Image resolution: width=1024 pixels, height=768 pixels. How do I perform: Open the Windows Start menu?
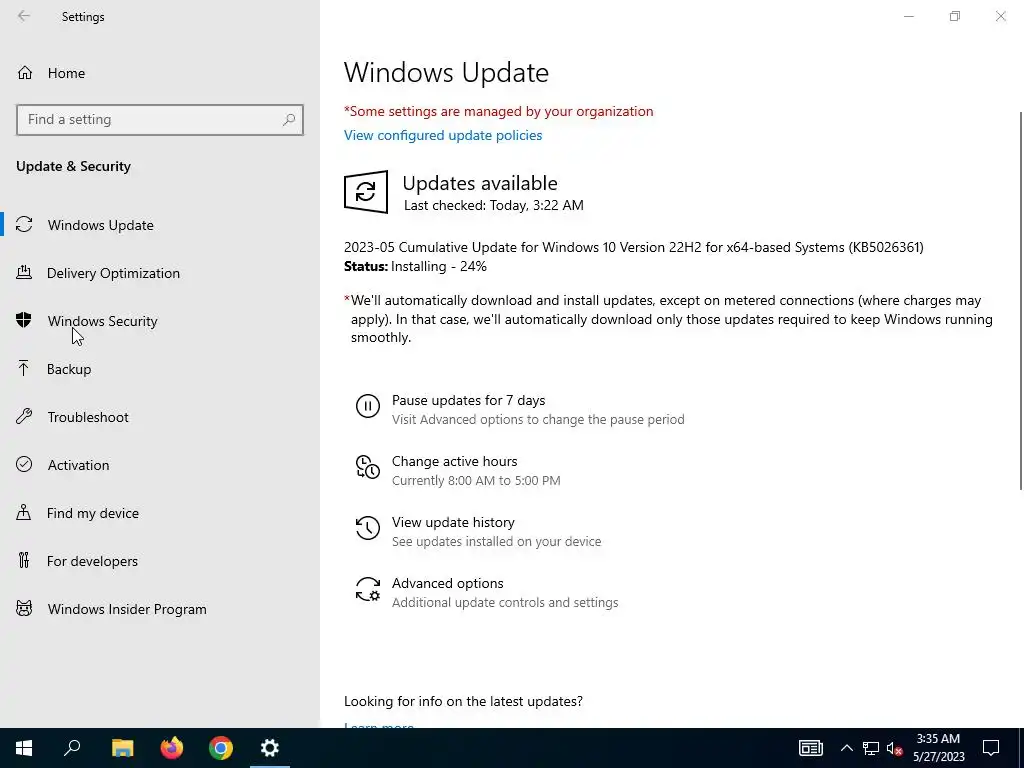tap(24, 748)
